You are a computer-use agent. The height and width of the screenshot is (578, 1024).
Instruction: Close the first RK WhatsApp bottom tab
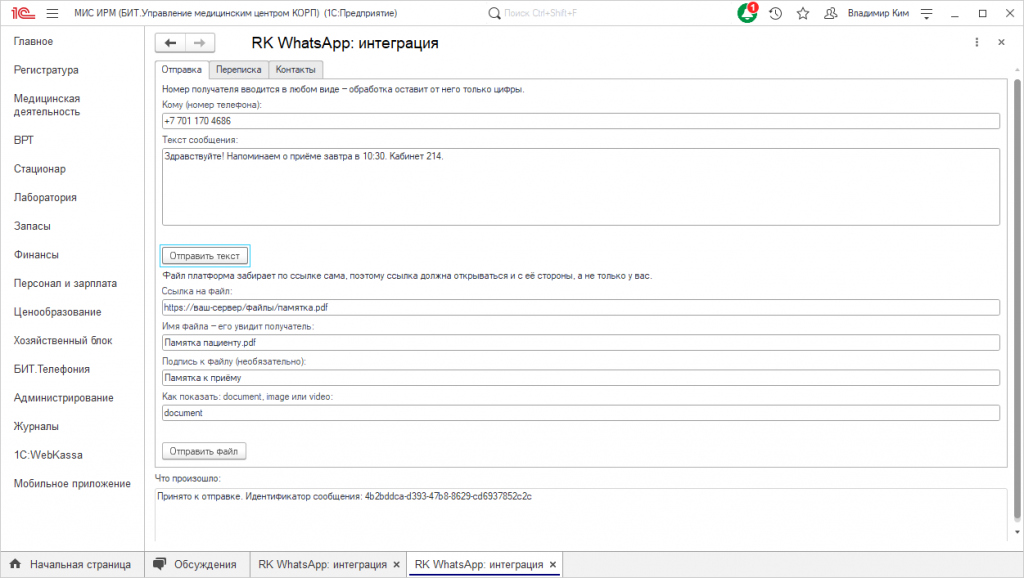(x=396, y=564)
